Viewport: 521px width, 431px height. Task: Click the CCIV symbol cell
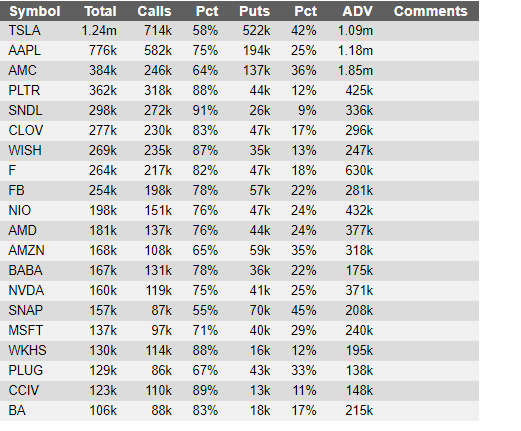[x=24, y=391]
